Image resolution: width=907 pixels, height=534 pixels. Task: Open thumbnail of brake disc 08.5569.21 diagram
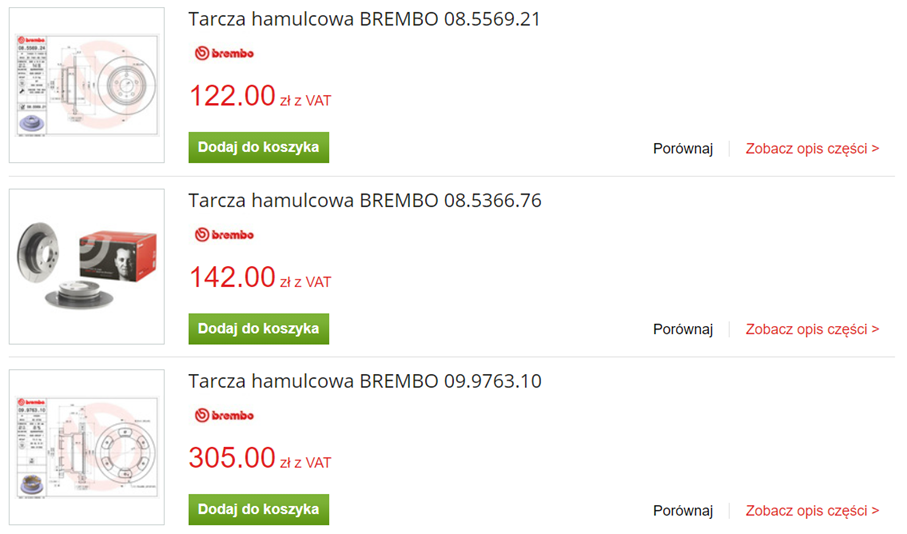(x=86, y=85)
